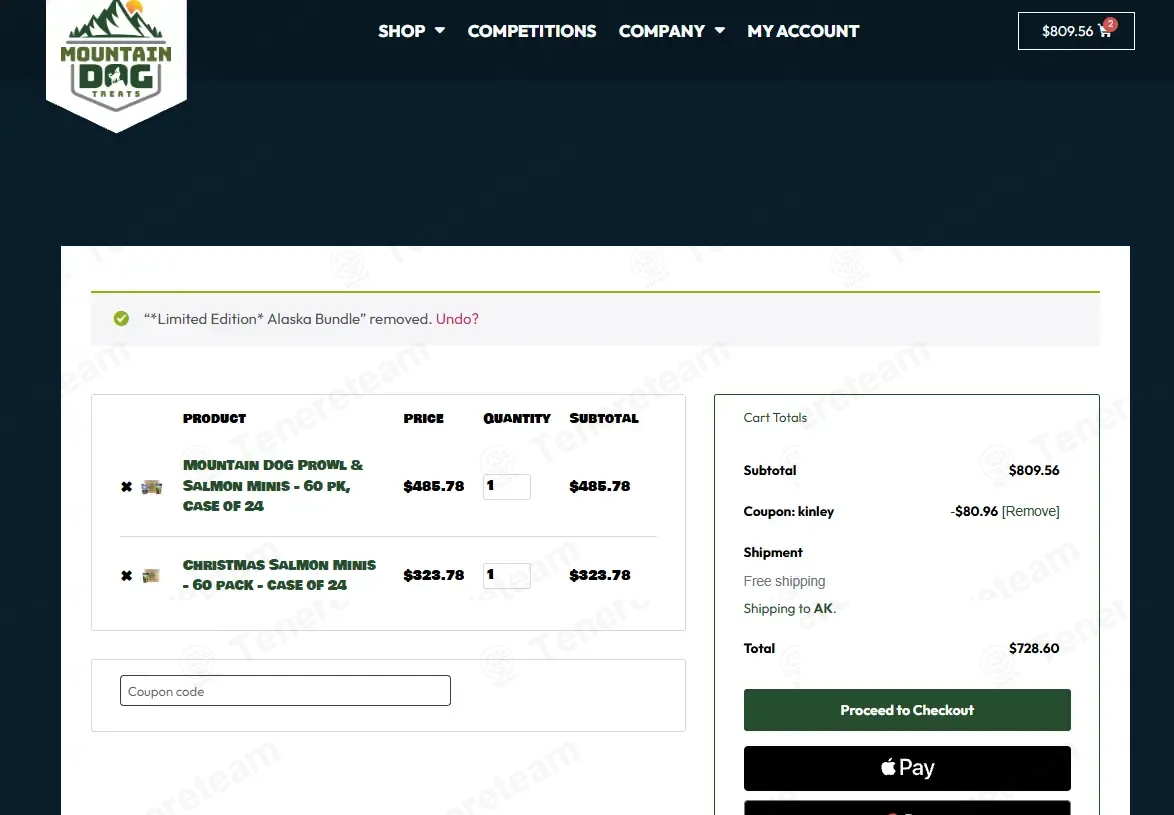This screenshot has height=815, width=1174.
Task: Click the Cart Totals heading
Action: (775, 418)
